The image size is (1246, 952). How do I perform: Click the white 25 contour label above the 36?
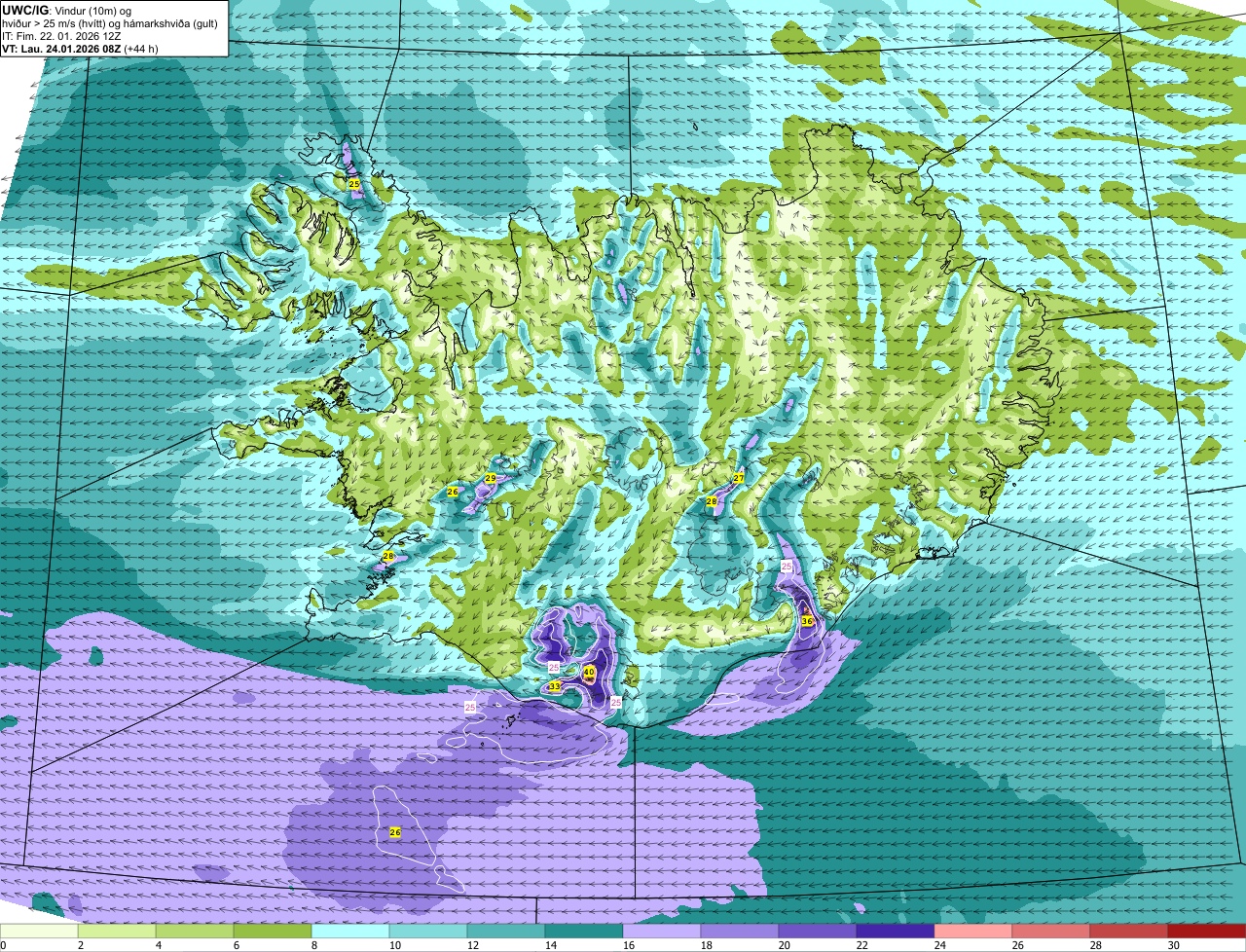[x=787, y=566]
